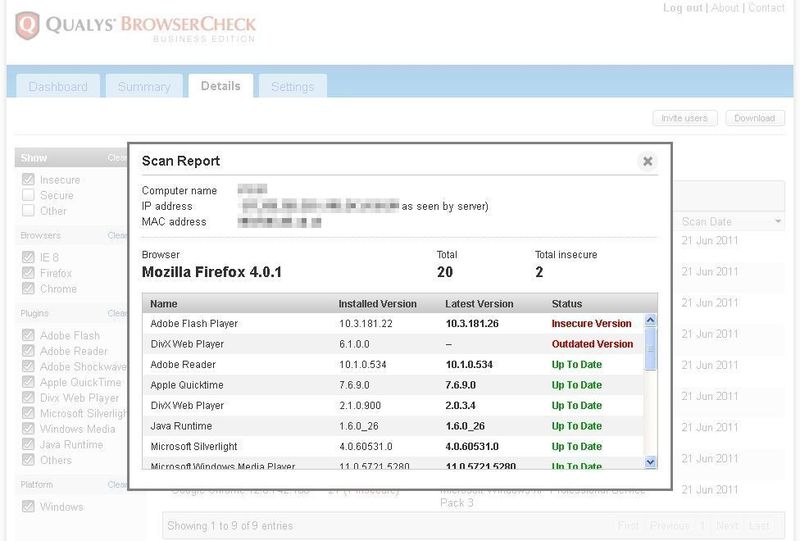800x541 pixels.
Task: Click the Insecure Version status text
Action: [591, 324]
